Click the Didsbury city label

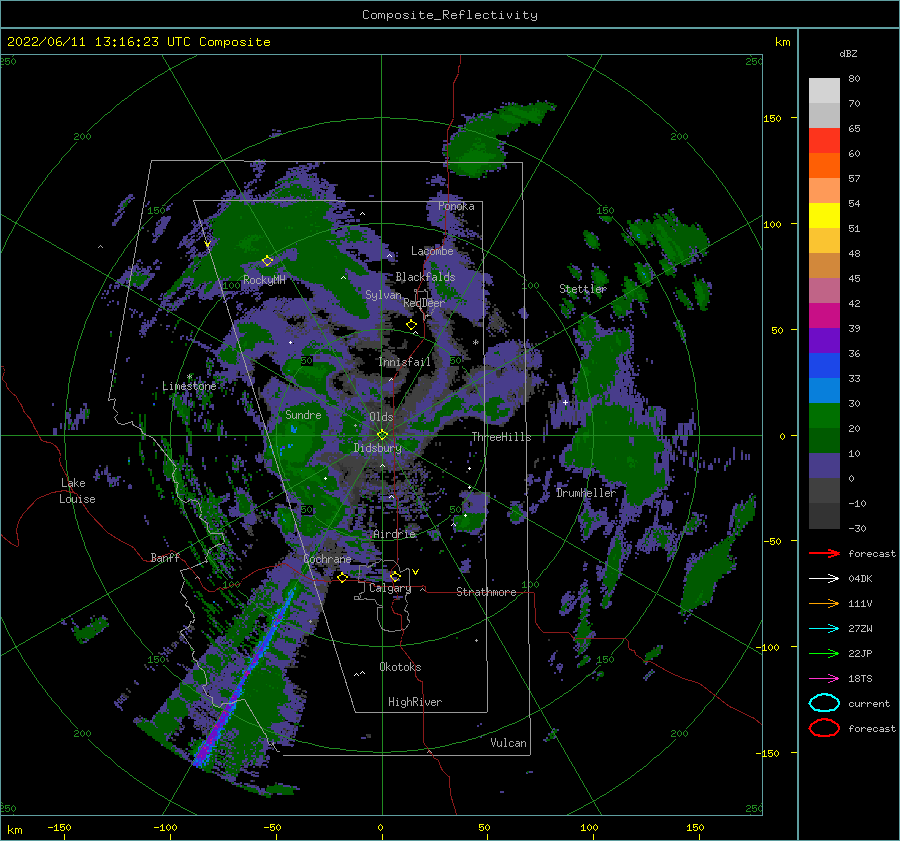377,448
